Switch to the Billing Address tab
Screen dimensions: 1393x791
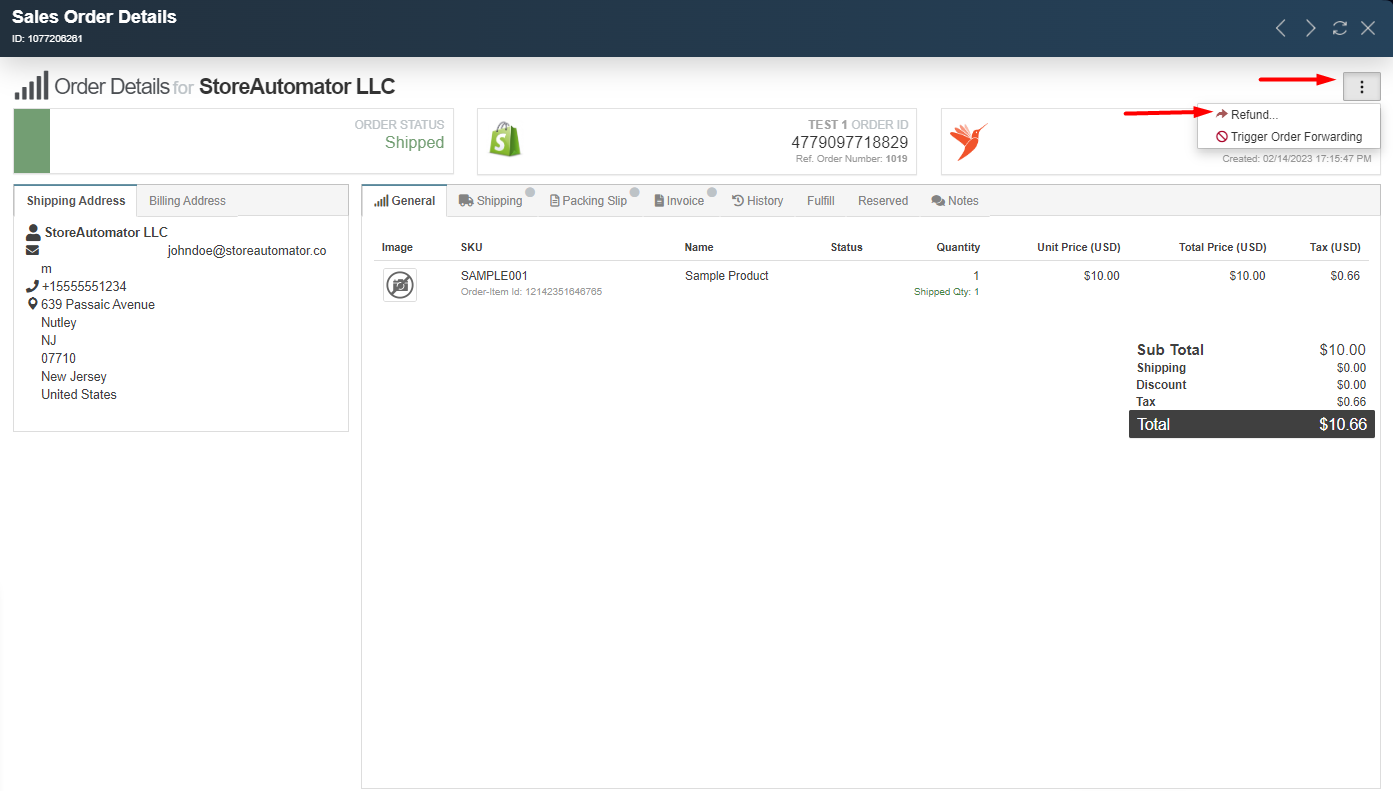click(187, 201)
